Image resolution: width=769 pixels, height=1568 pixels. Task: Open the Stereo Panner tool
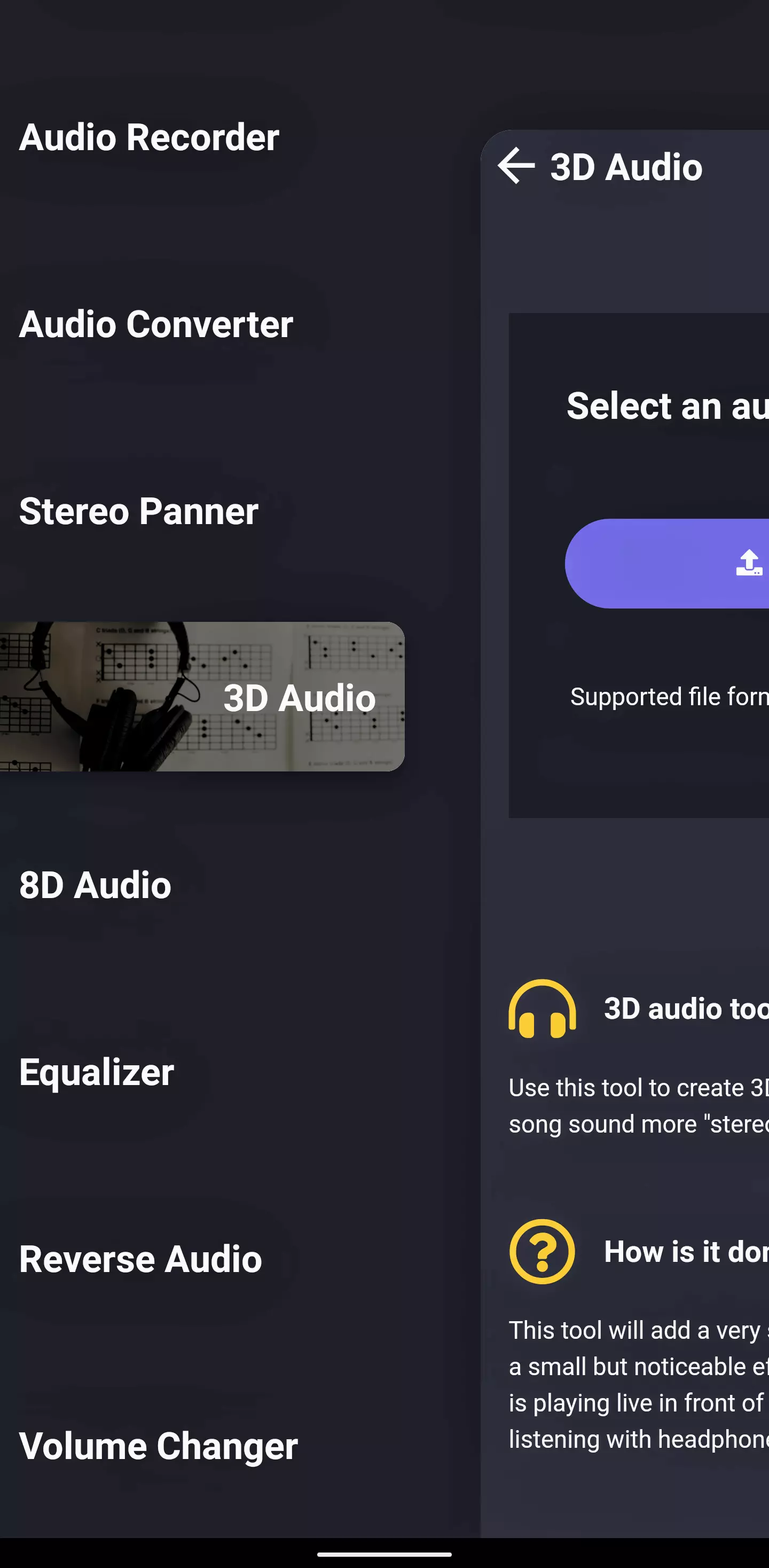(139, 511)
